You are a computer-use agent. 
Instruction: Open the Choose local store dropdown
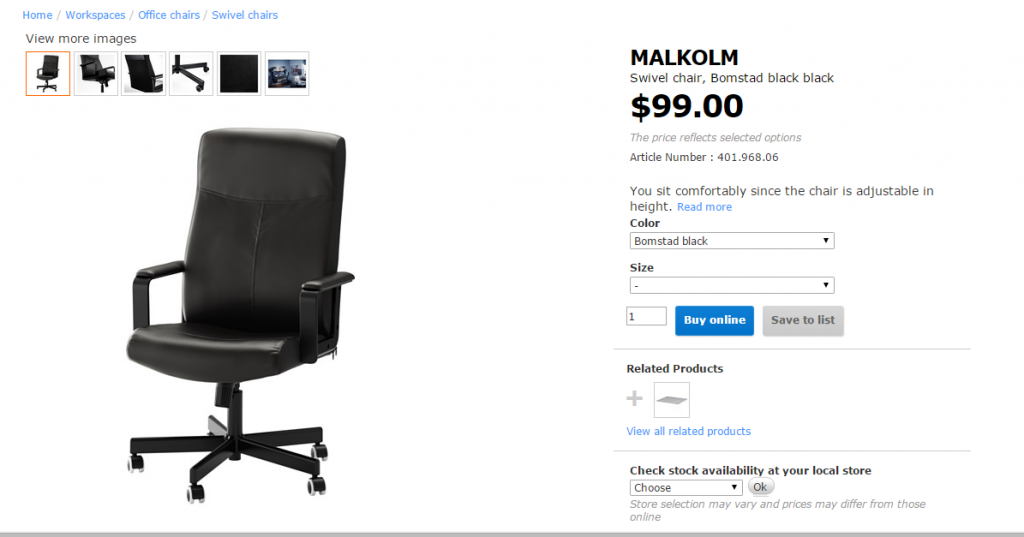click(686, 487)
